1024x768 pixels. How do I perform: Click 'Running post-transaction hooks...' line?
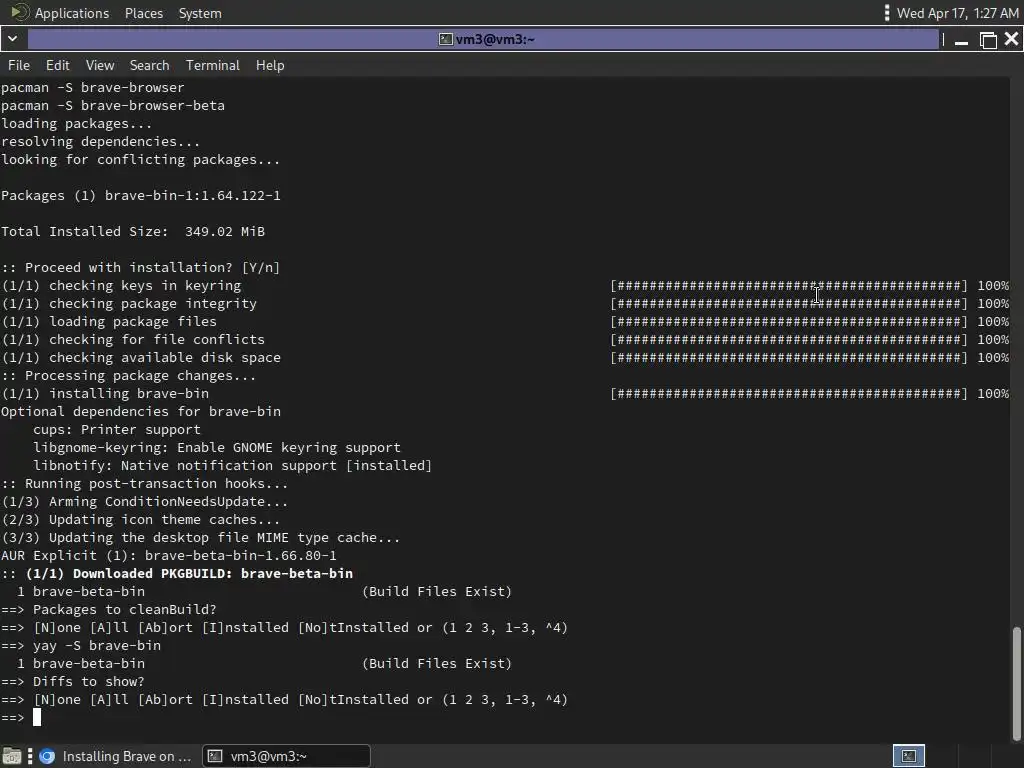144,484
